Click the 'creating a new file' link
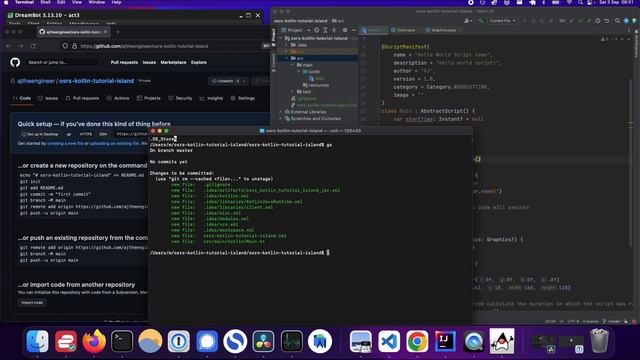Viewport: 640px width, 360px height. click(65, 144)
